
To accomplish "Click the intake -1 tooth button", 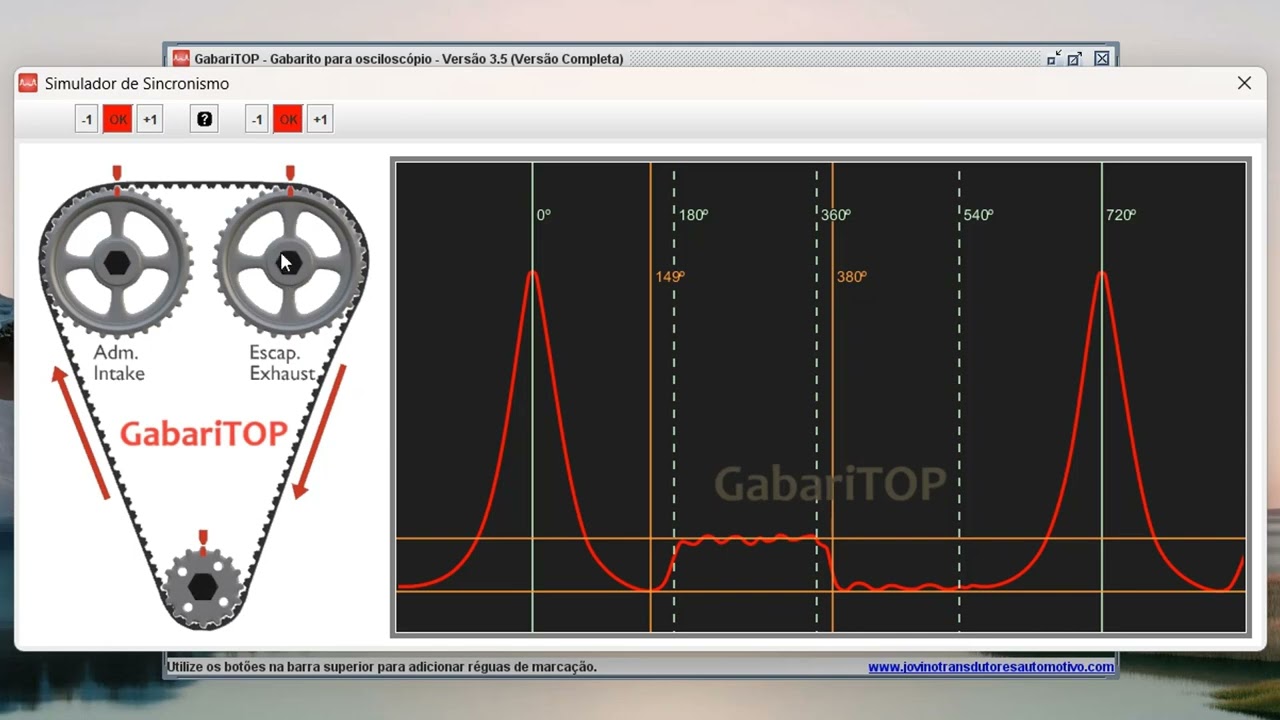I will [x=87, y=120].
